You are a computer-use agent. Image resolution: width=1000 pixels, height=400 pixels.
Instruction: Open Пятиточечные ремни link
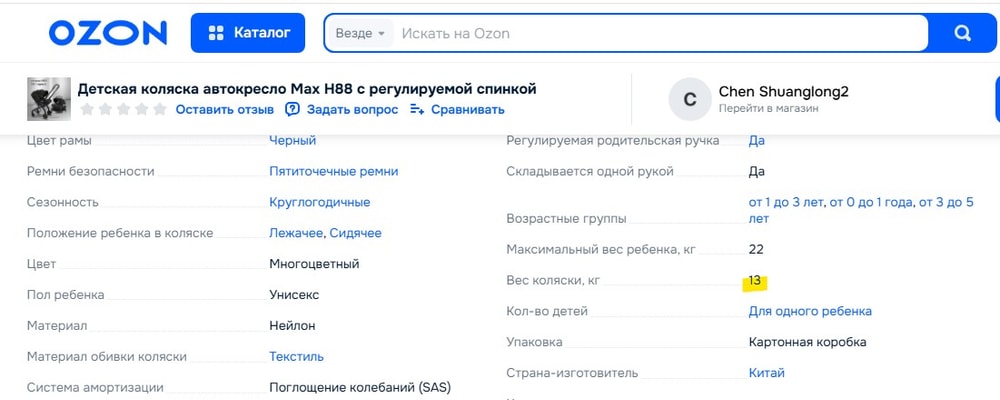click(x=334, y=171)
